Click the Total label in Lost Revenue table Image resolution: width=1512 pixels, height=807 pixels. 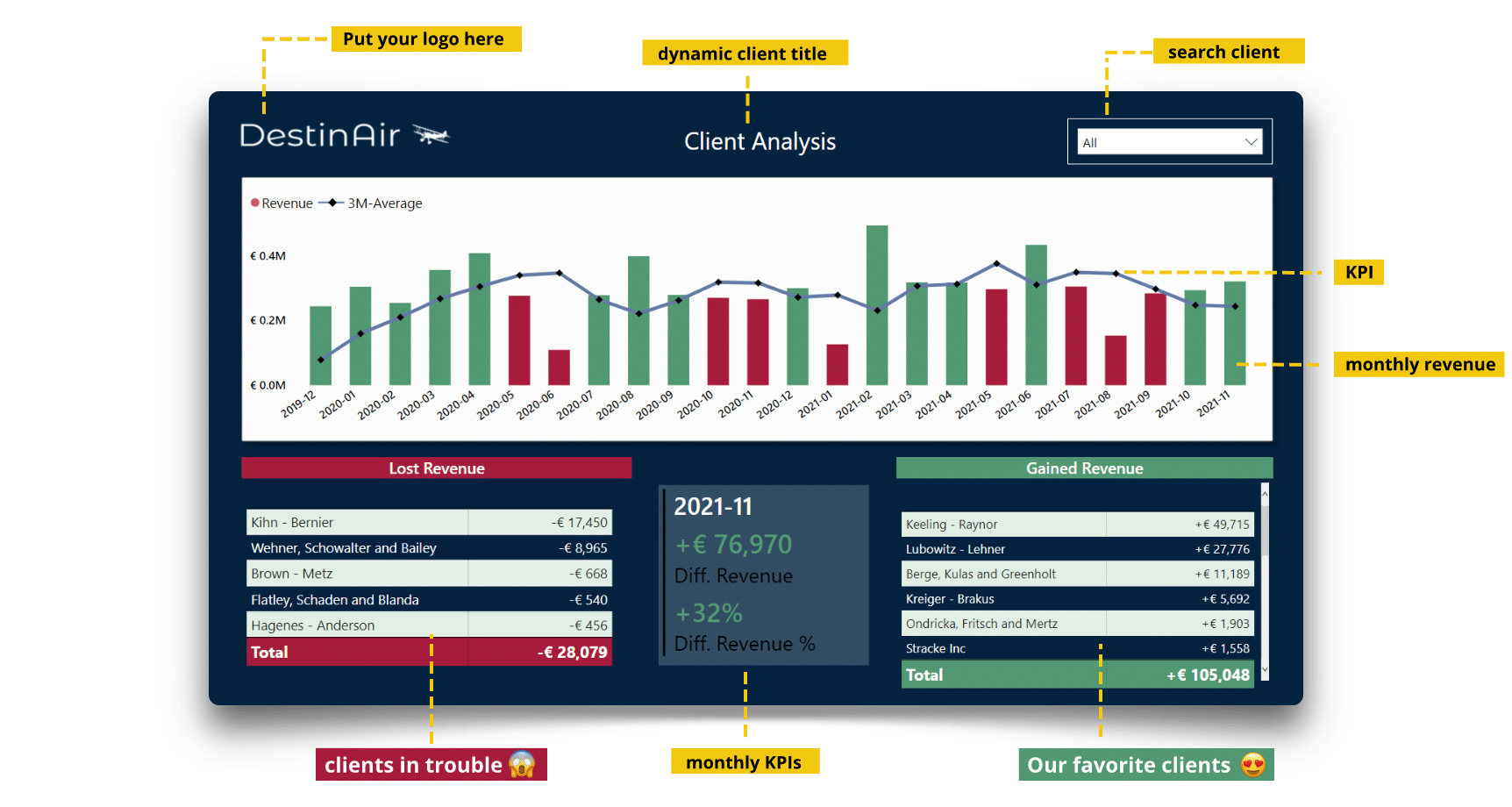coord(269,653)
